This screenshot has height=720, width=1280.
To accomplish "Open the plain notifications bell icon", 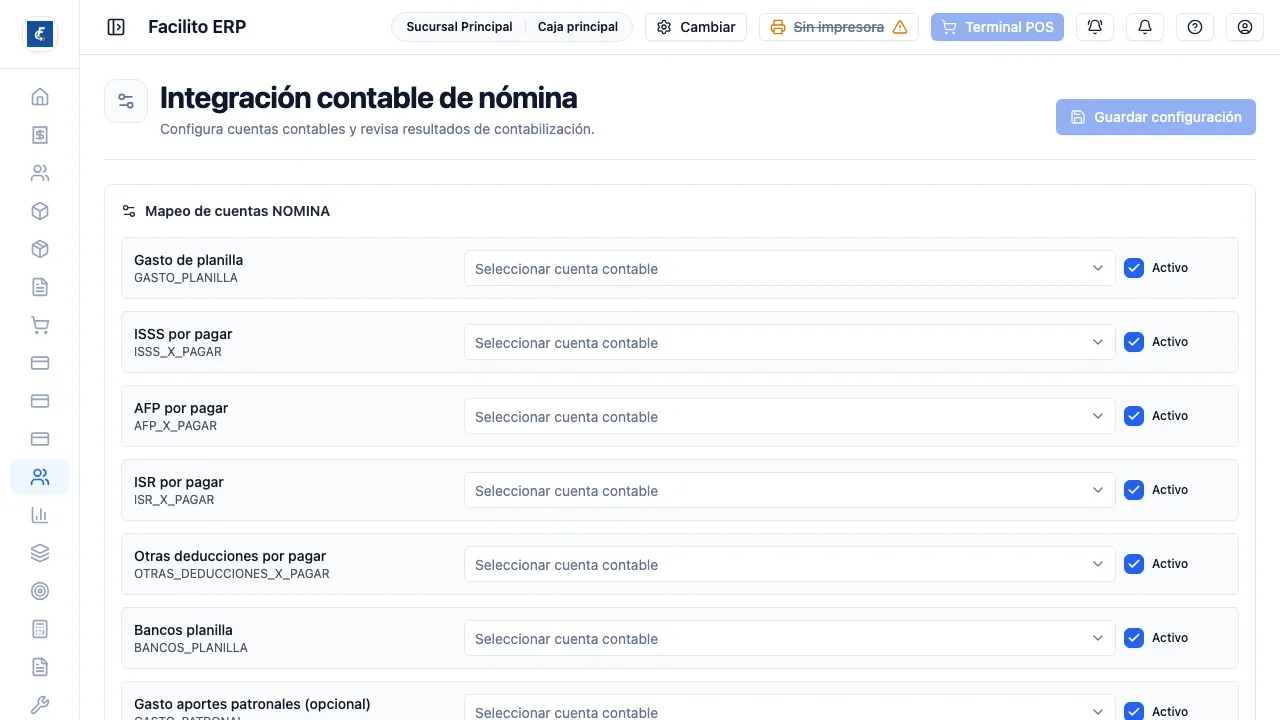I will tap(1145, 27).
